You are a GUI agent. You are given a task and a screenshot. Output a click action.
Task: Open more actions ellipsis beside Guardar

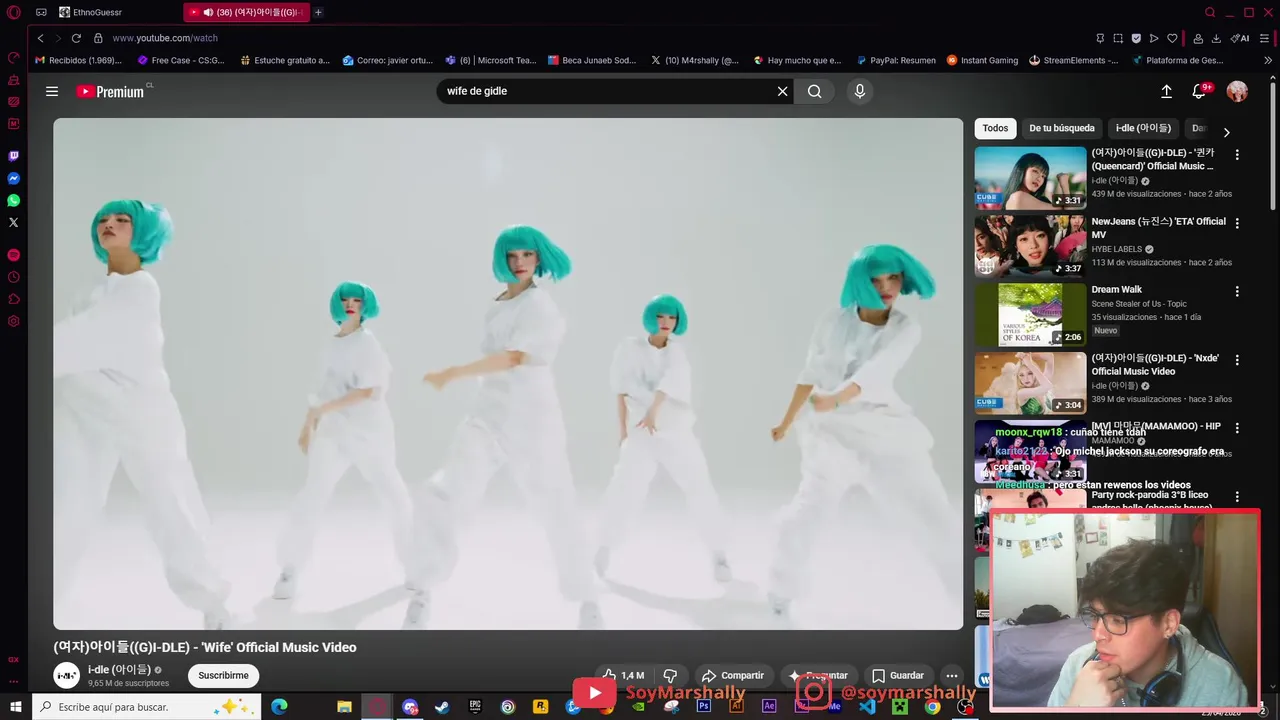[952, 675]
